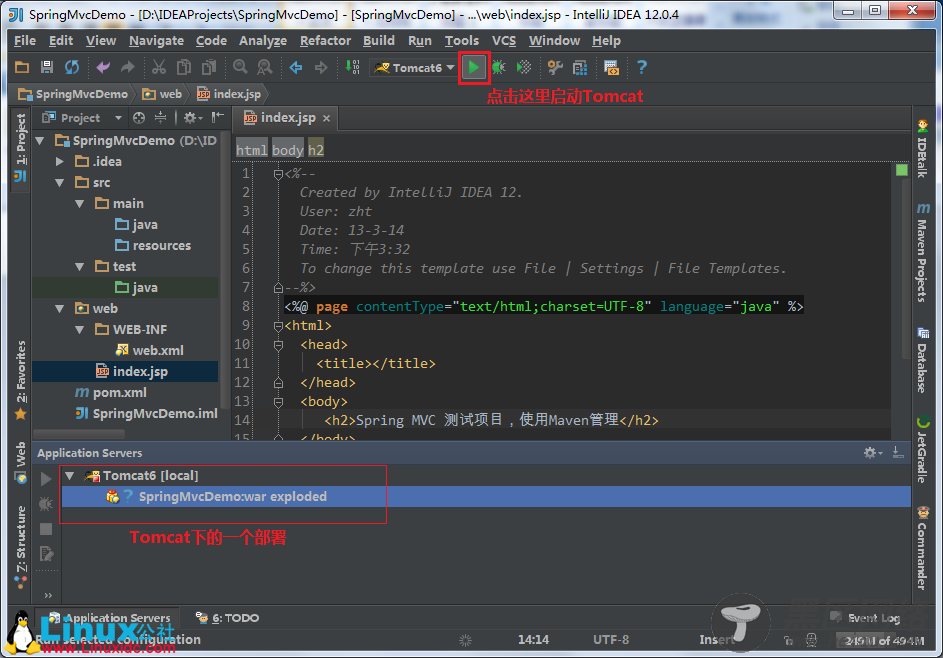Click the Application Servers debug icon
Viewport: 943px width, 658px height.
click(x=46, y=504)
